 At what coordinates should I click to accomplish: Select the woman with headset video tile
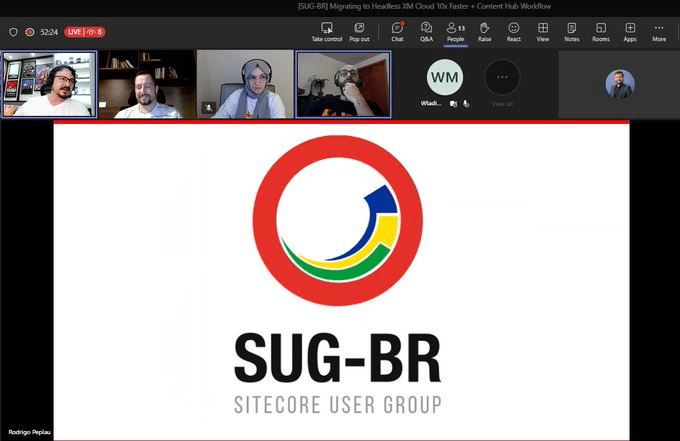[245, 85]
